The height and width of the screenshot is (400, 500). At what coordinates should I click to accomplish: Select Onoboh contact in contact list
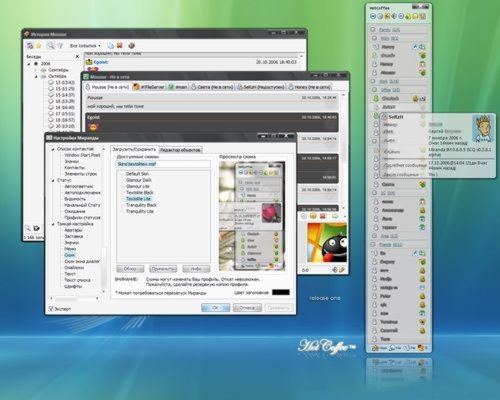(x=398, y=99)
